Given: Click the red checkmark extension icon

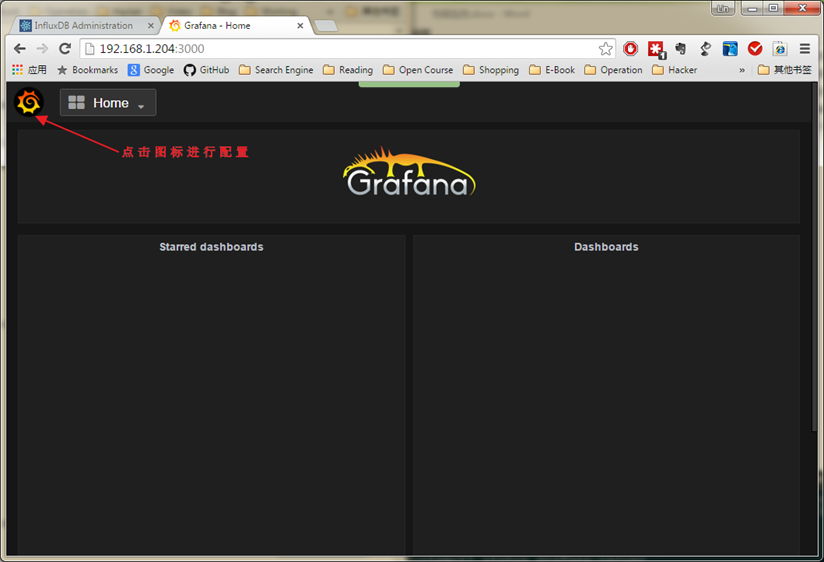Looking at the screenshot, I should pos(755,48).
